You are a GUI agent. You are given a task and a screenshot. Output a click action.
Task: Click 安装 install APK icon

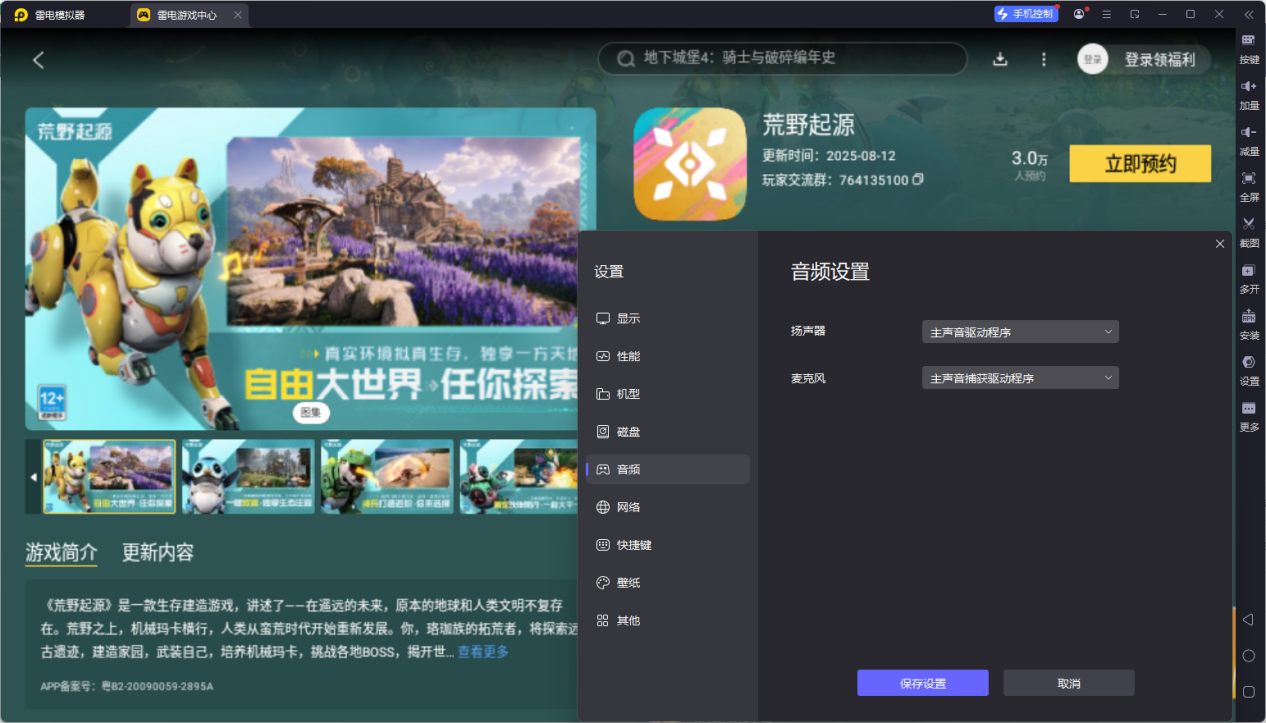pos(1249,324)
